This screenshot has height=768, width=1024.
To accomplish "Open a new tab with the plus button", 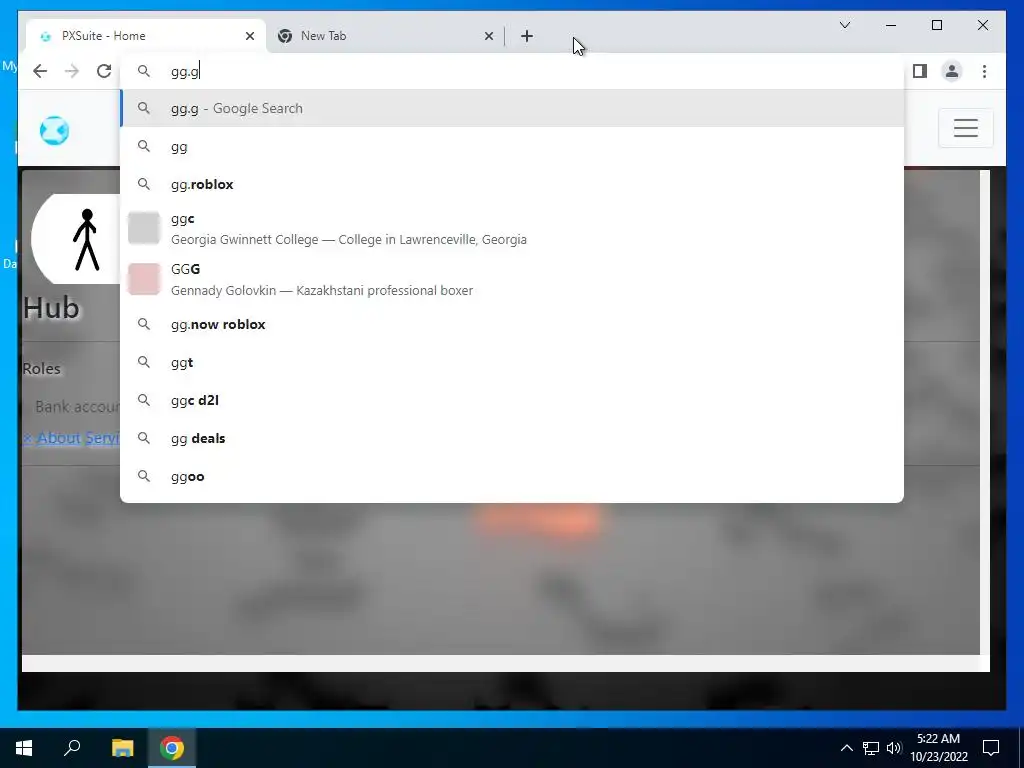I will (527, 37).
